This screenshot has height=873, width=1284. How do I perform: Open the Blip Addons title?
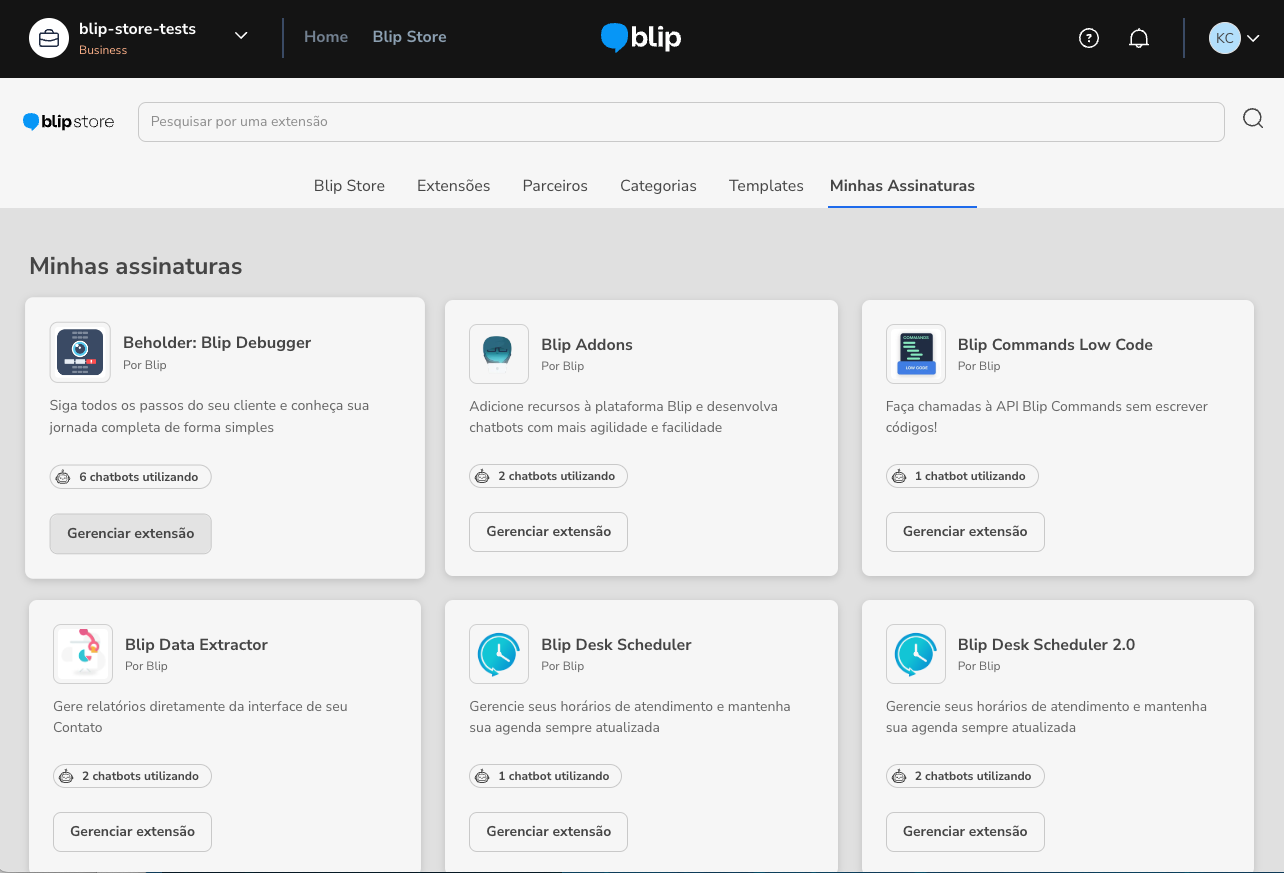[587, 345]
